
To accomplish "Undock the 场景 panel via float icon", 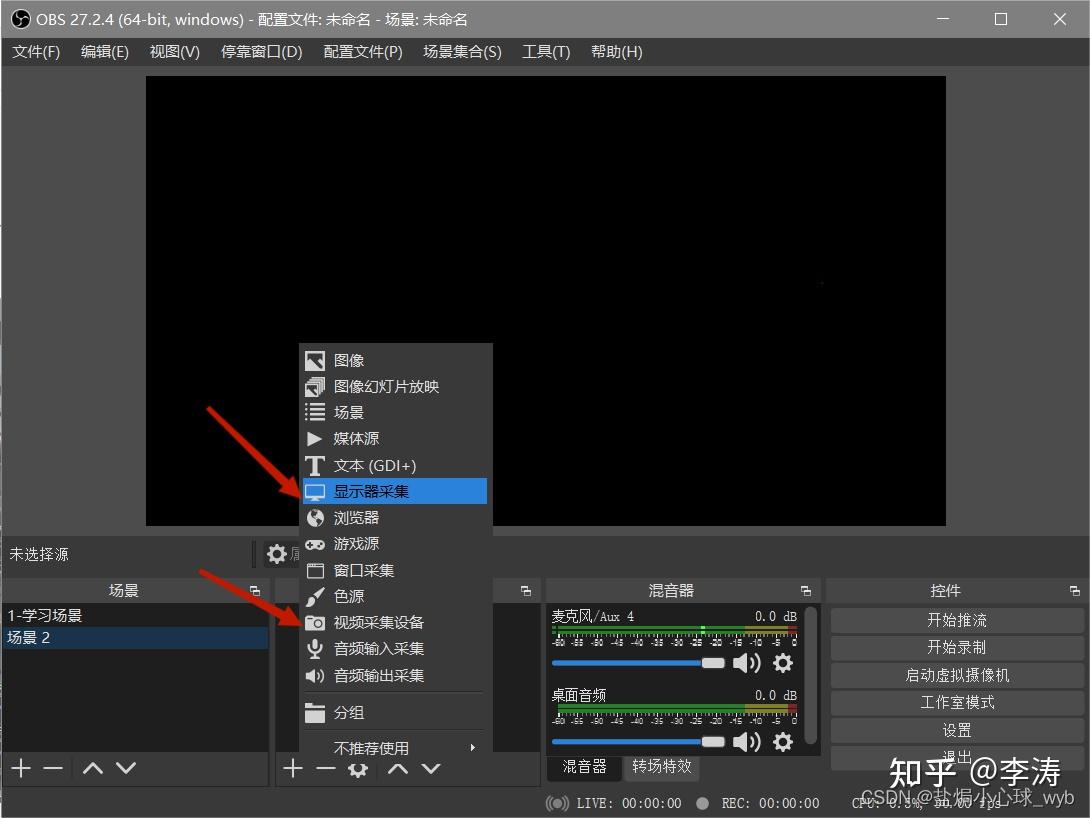I will 255,591.
